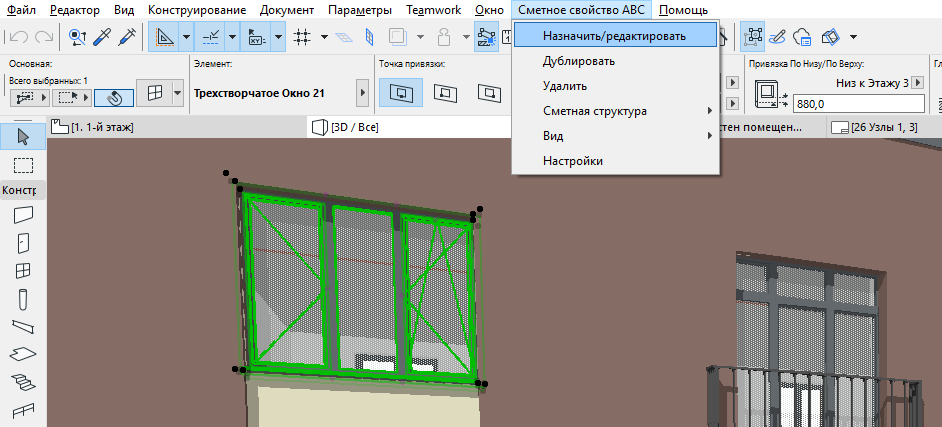Toggle the highlighted polyline selection icon
The image size is (942, 427).
click(485, 37)
